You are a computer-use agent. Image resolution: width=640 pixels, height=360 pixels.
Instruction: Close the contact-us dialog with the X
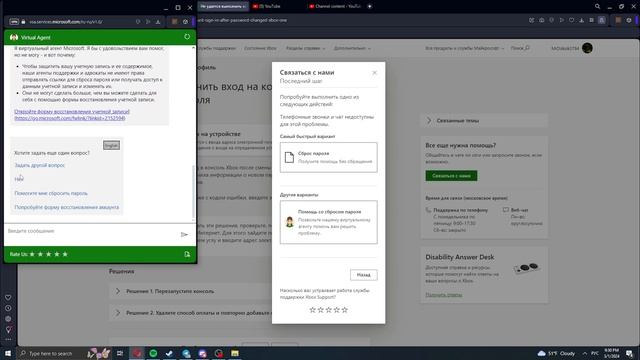pyautogui.click(x=374, y=73)
